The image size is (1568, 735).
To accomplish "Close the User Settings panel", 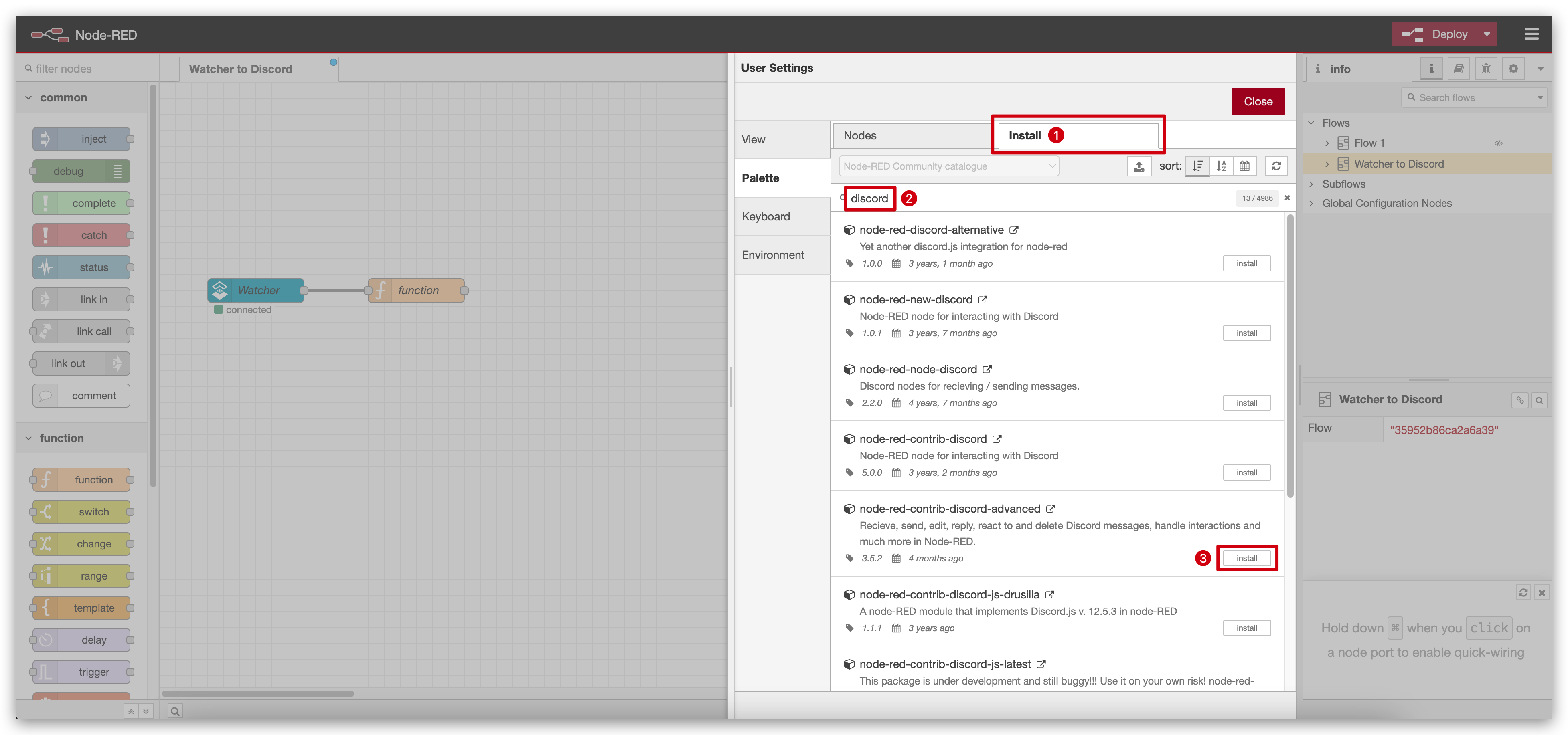I will 1258,102.
